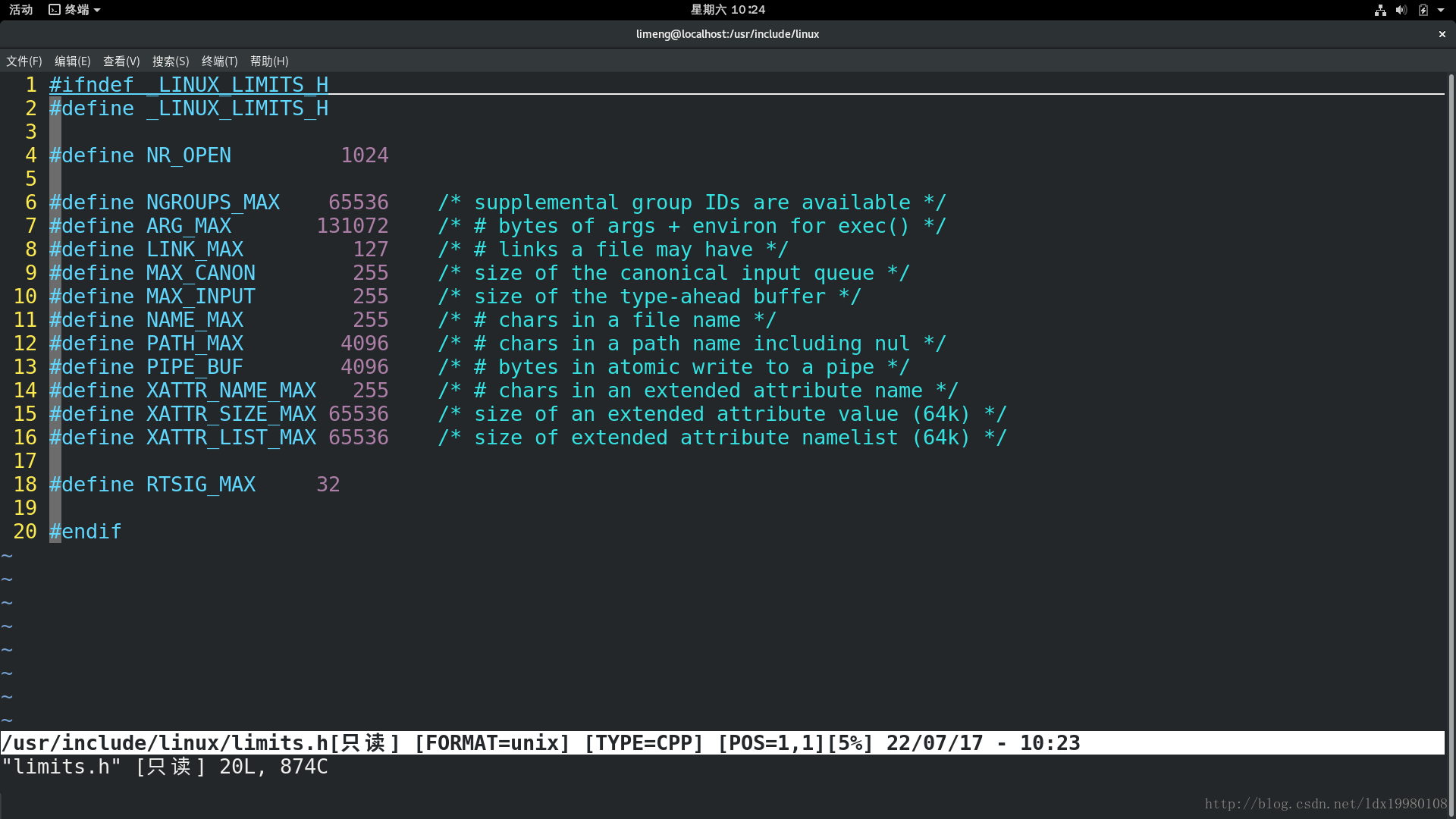The height and width of the screenshot is (819, 1456).
Task: Click the XATTR_LIST_MAX identifier
Action: click(231, 438)
